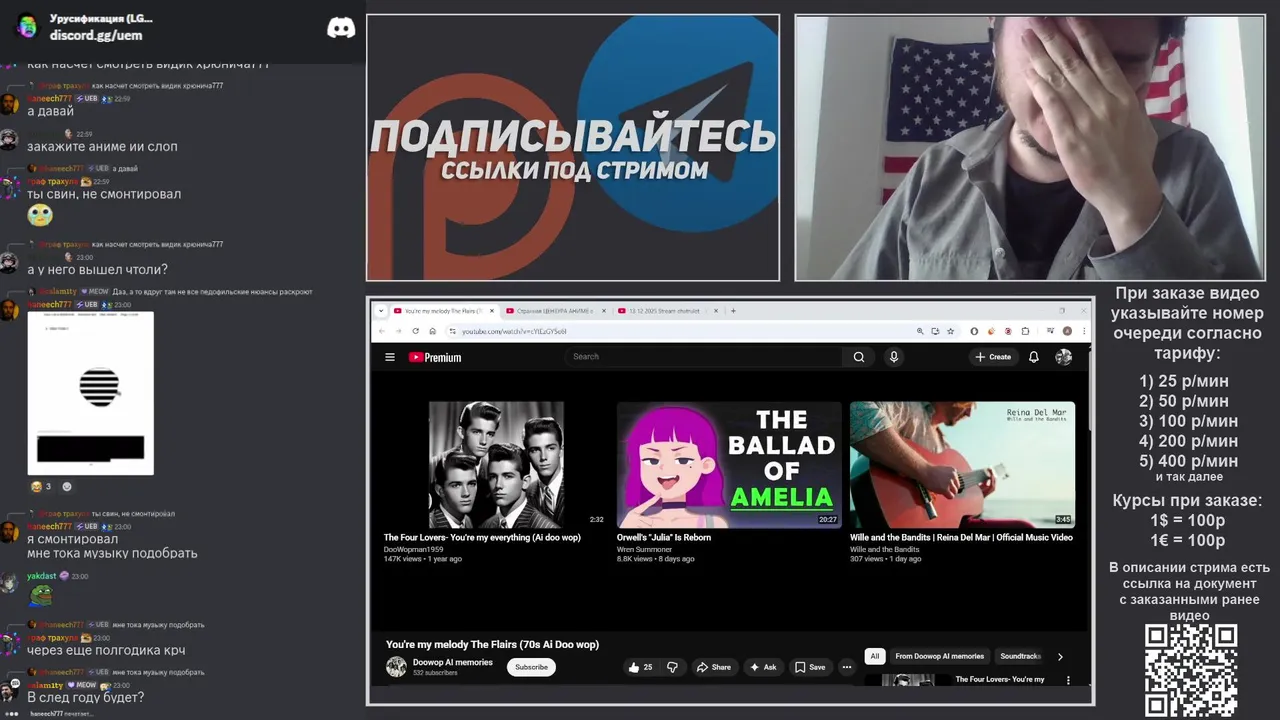Select the All filter chip

pyautogui.click(x=875, y=657)
